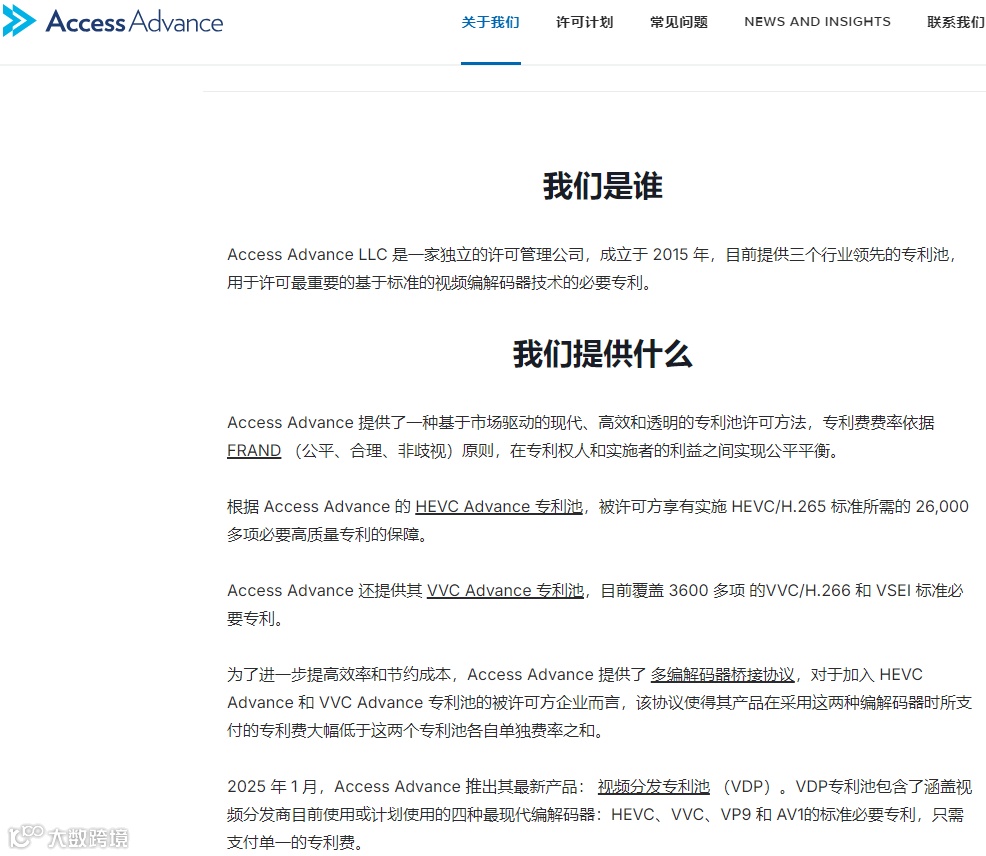Open the 关于我们 menu item
Screen dimensions: 986x856
point(490,22)
